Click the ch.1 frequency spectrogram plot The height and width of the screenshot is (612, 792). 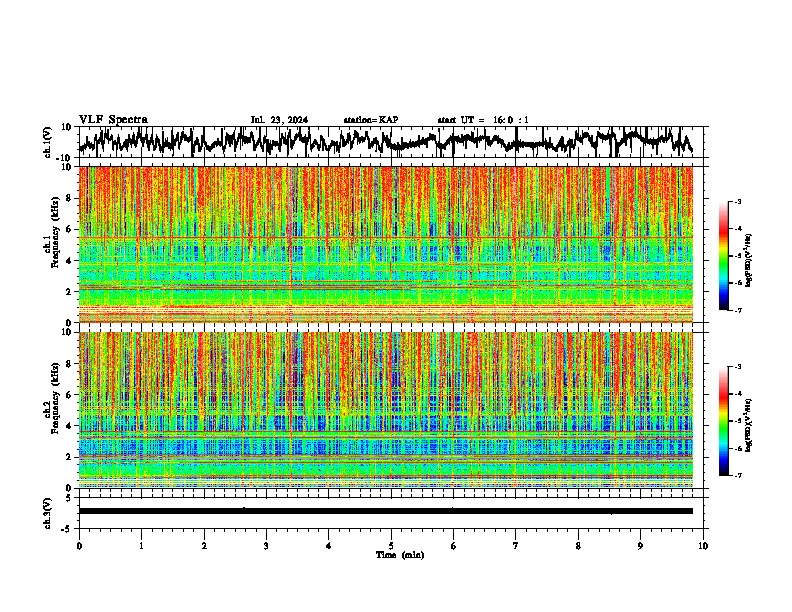[386, 244]
